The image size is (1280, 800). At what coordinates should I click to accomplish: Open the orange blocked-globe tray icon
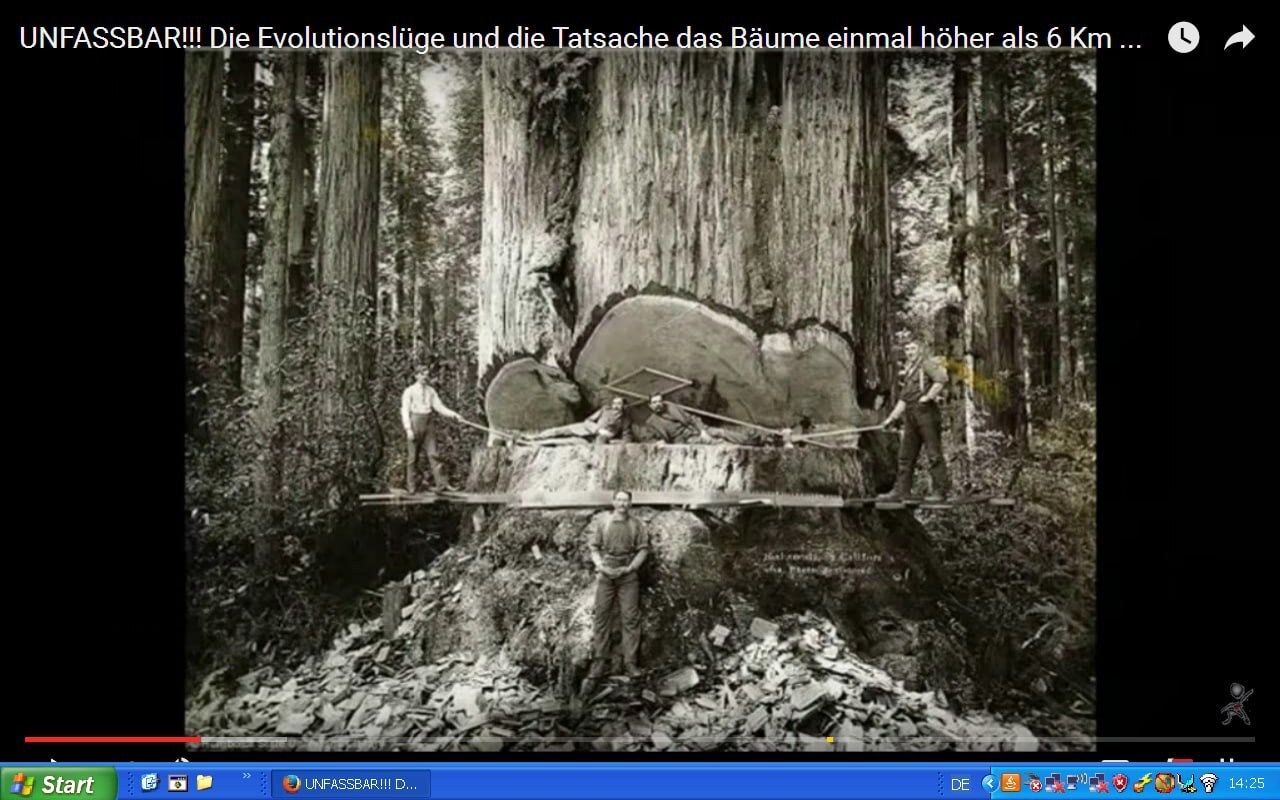coord(1164,783)
